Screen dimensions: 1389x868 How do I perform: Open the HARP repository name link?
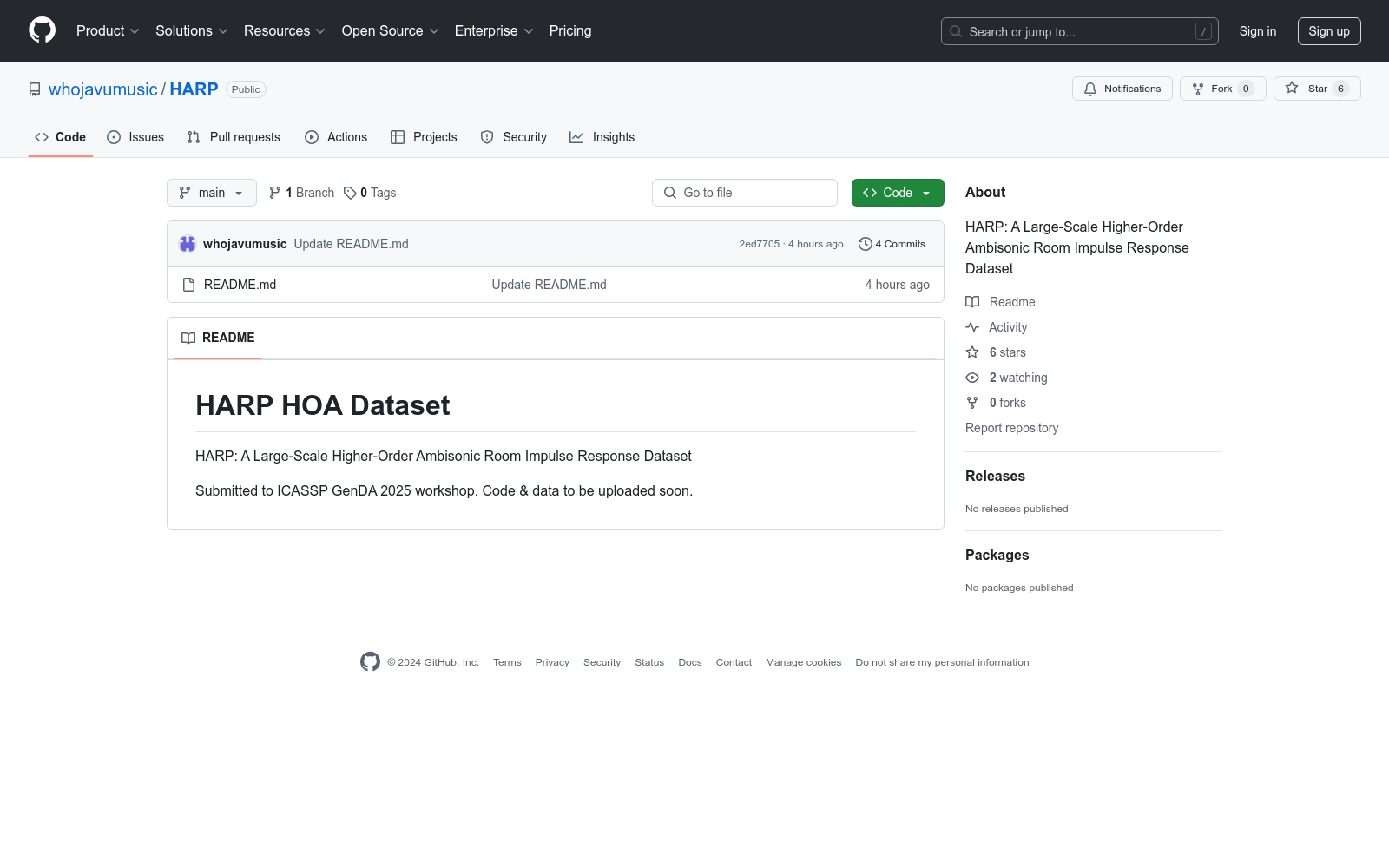coord(194,89)
